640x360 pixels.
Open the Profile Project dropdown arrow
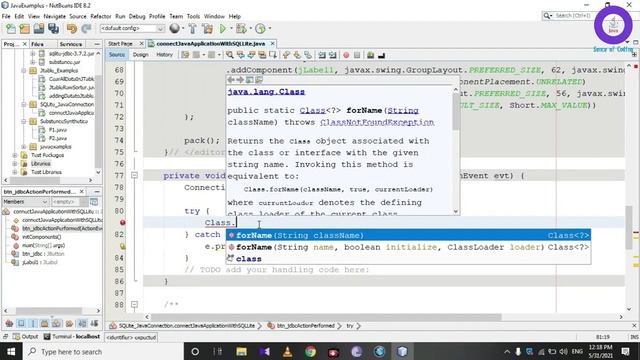click(x=270, y=29)
